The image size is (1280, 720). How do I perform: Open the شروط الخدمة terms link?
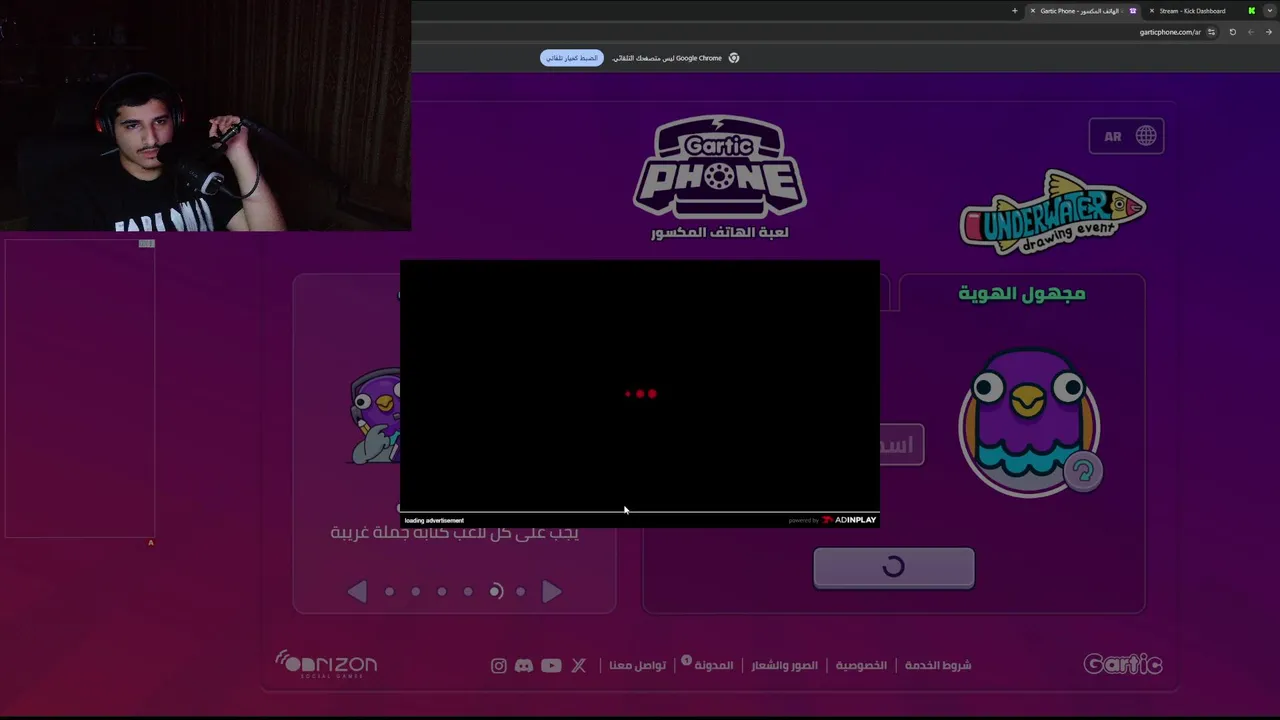[x=938, y=665]
